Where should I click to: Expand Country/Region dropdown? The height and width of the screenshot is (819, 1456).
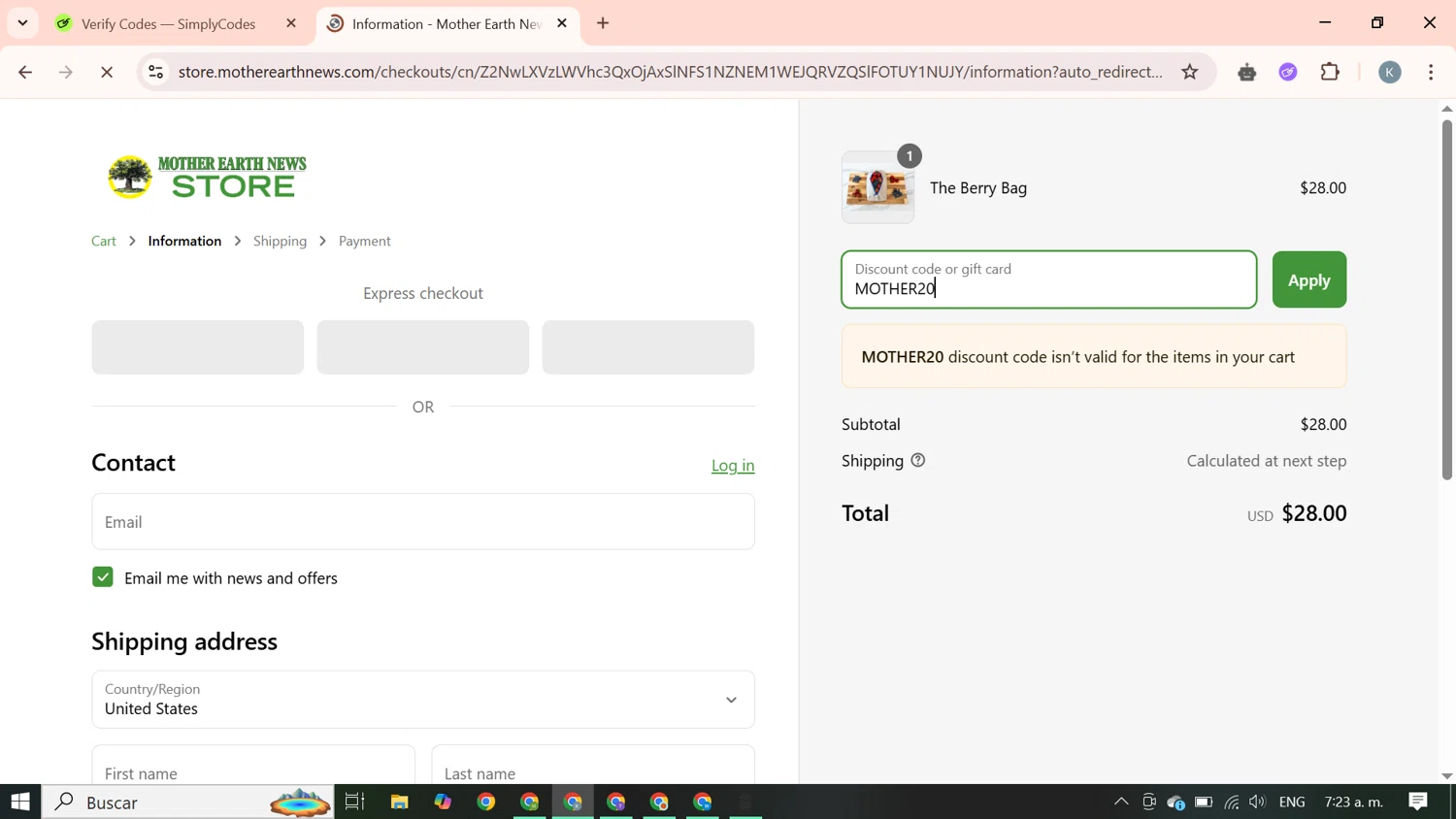(423, 700)
